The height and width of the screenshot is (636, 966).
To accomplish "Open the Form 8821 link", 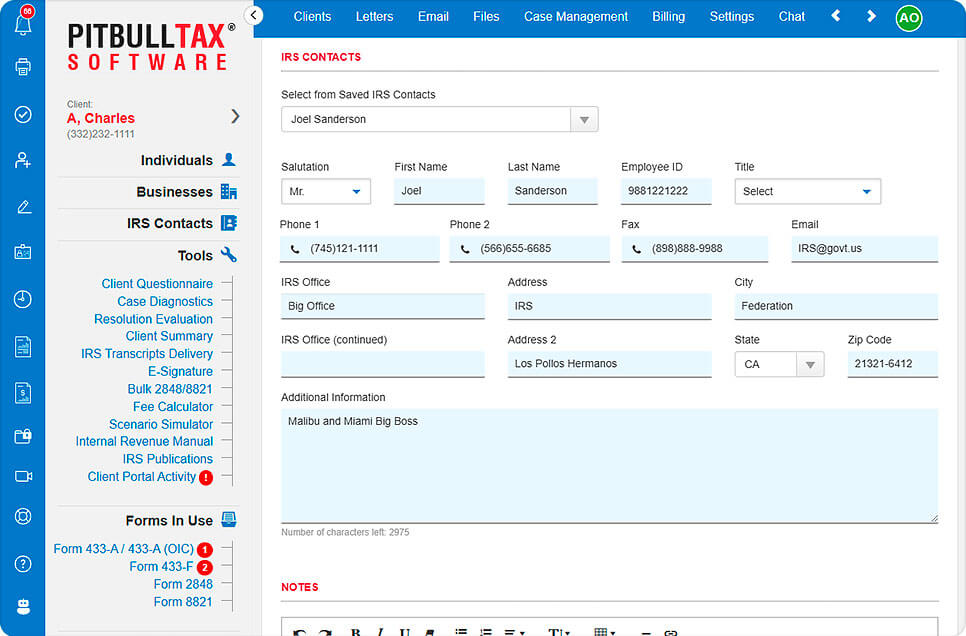I will pos(183,602).
